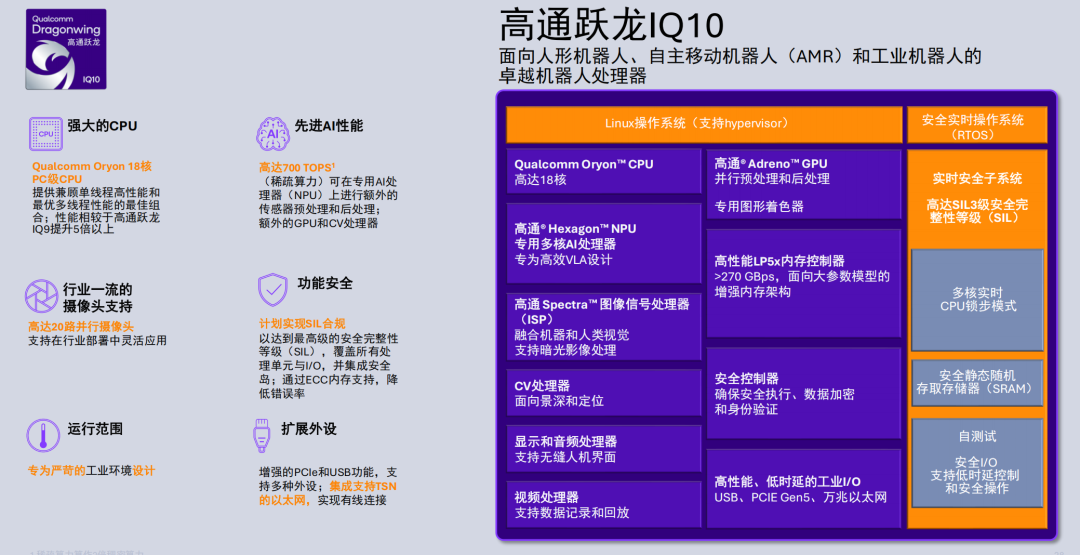
Task: Click text 支持暗光影像处理
Action: click(565, 350)
